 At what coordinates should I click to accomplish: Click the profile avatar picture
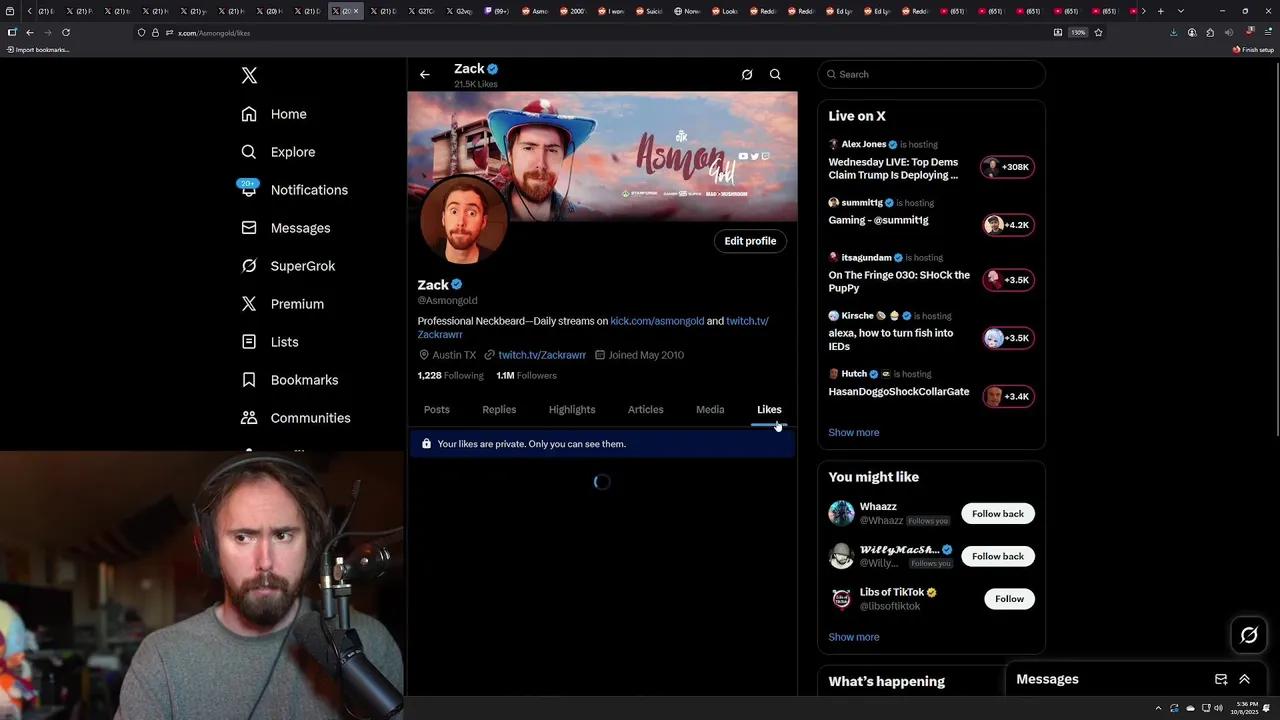(463, 221)
